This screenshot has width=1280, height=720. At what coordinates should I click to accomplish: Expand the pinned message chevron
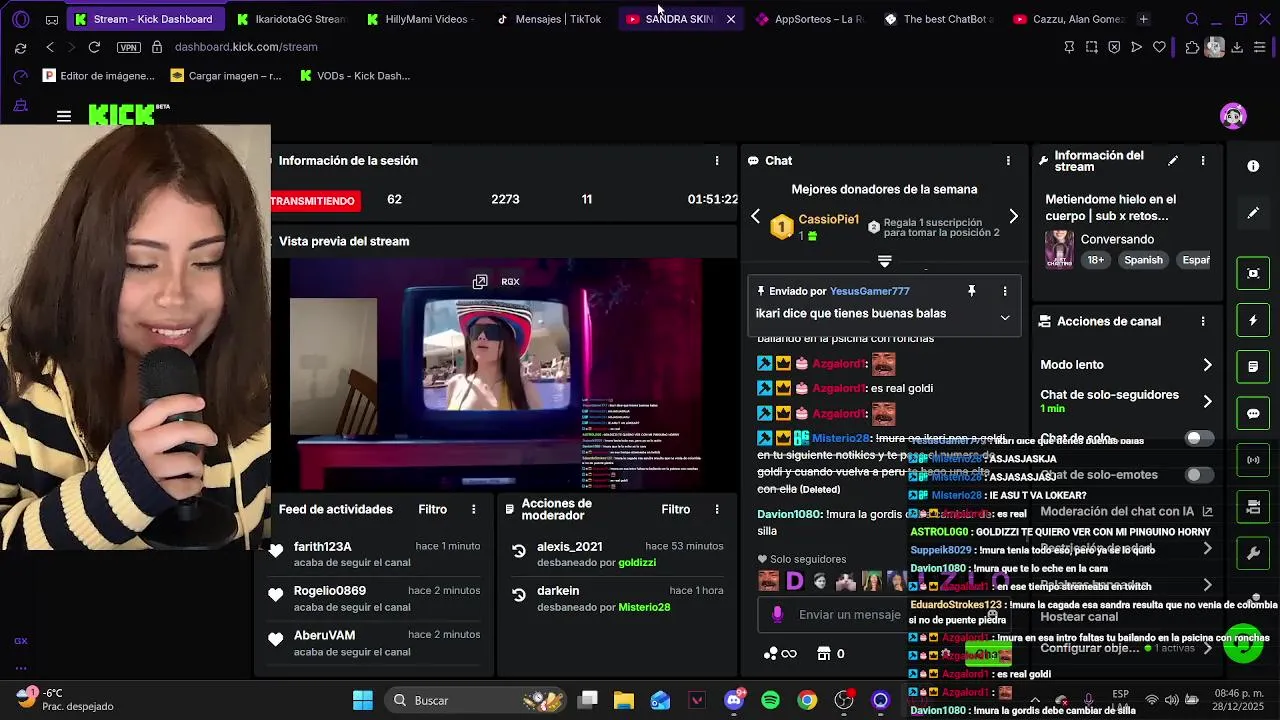[1005, 318]
